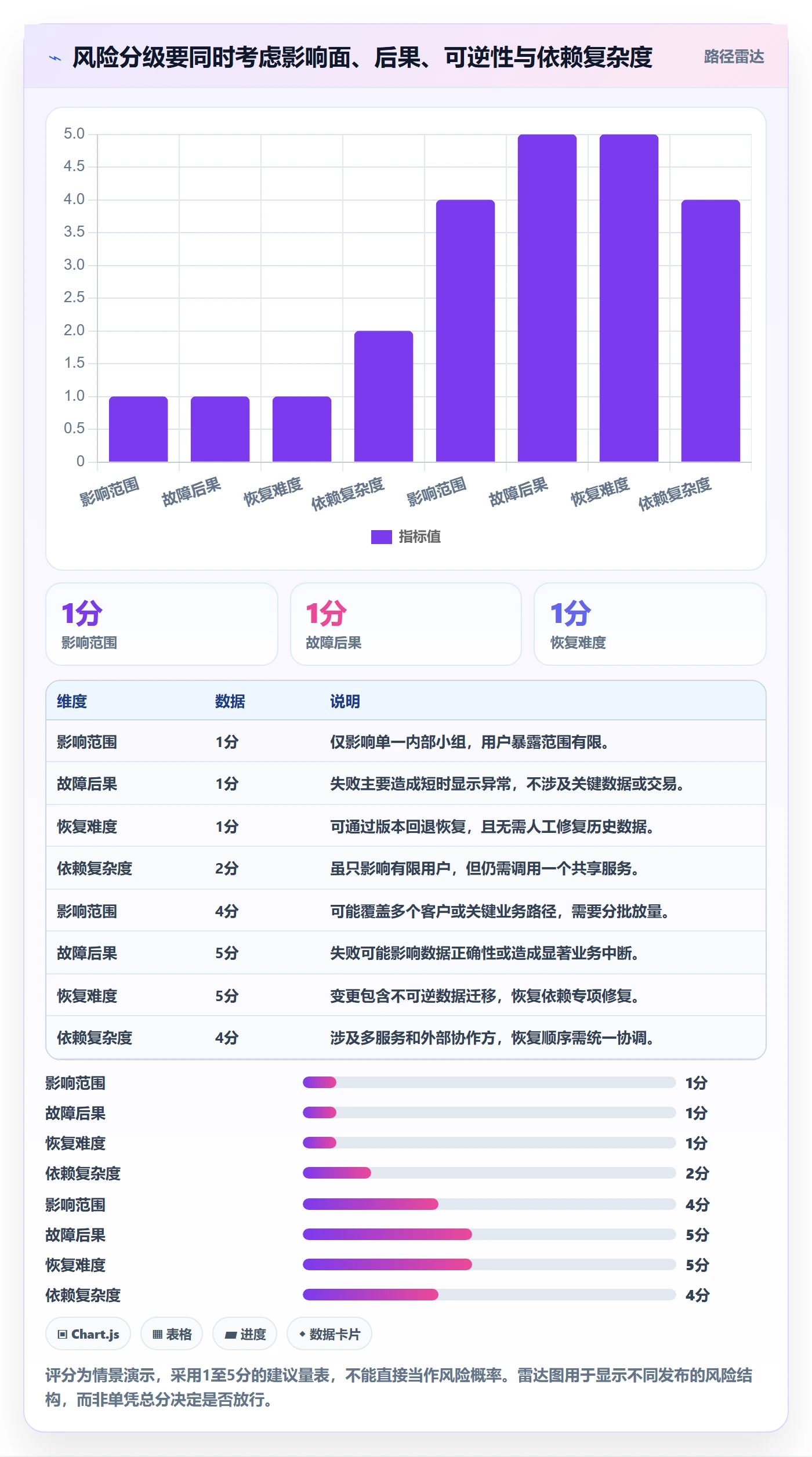Viewport: 812px width, 1457px height.
Task: Click the footnote starting with 评分为情景演示
Action: coord(399,1387)
